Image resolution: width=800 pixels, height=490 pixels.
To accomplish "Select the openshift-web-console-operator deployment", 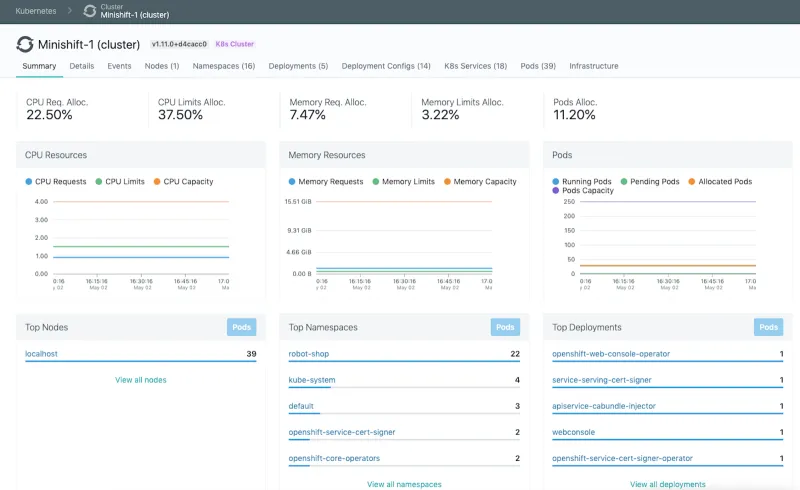I will 611,354.
